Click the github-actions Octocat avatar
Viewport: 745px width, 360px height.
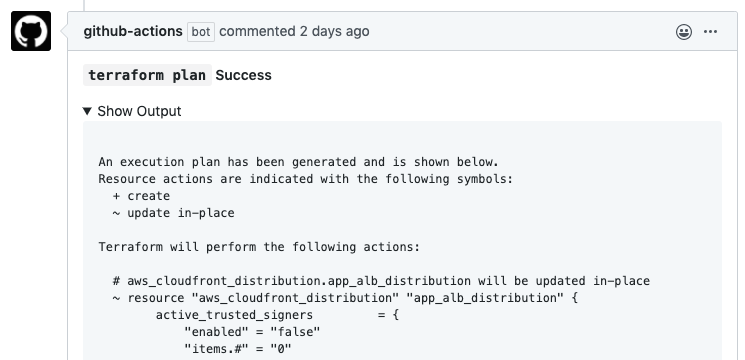coord(31,31)
